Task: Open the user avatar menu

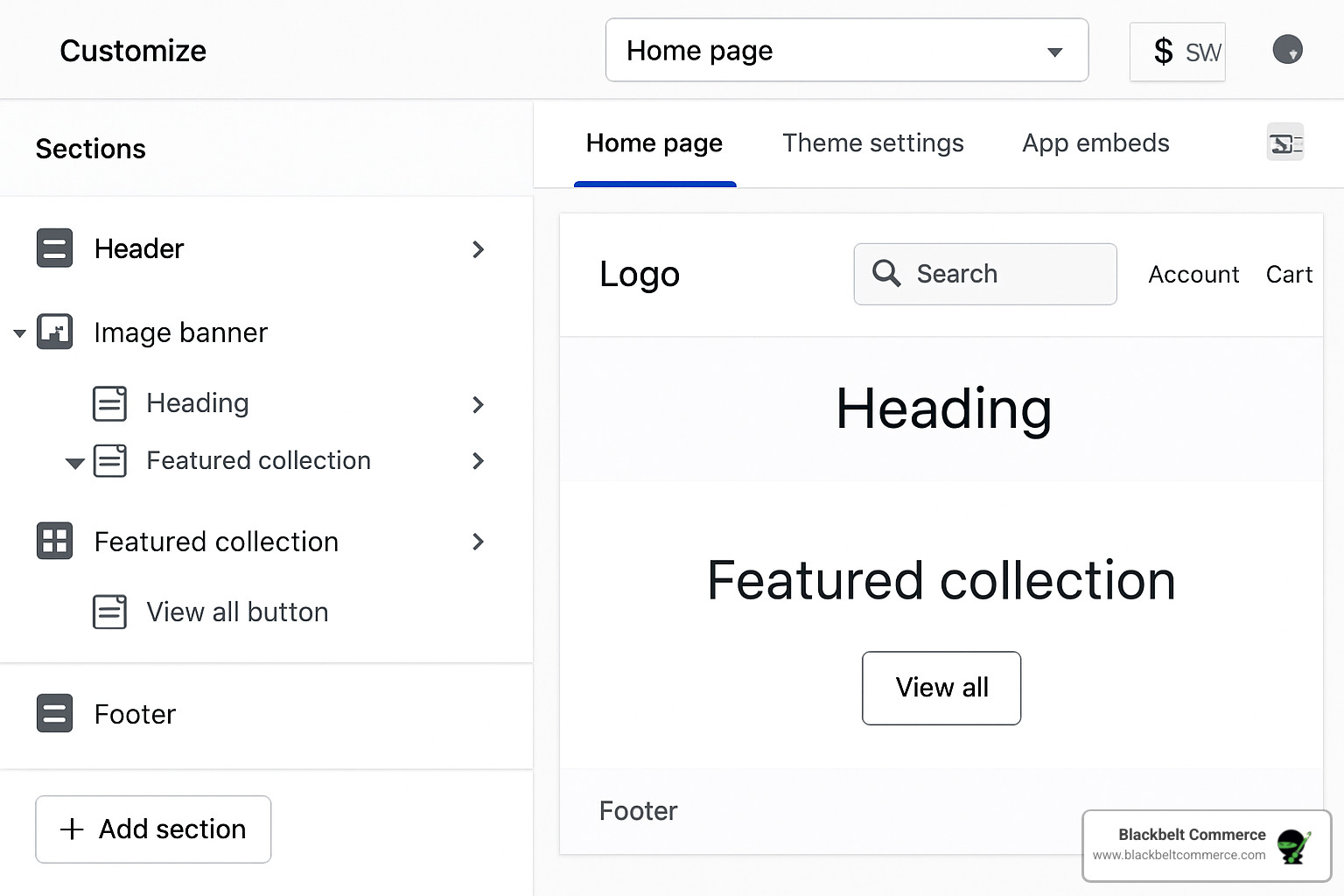Action: 1287,49
